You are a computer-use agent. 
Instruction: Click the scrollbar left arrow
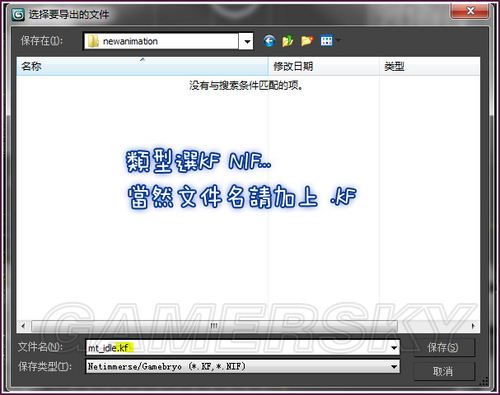tap(23, 326)
